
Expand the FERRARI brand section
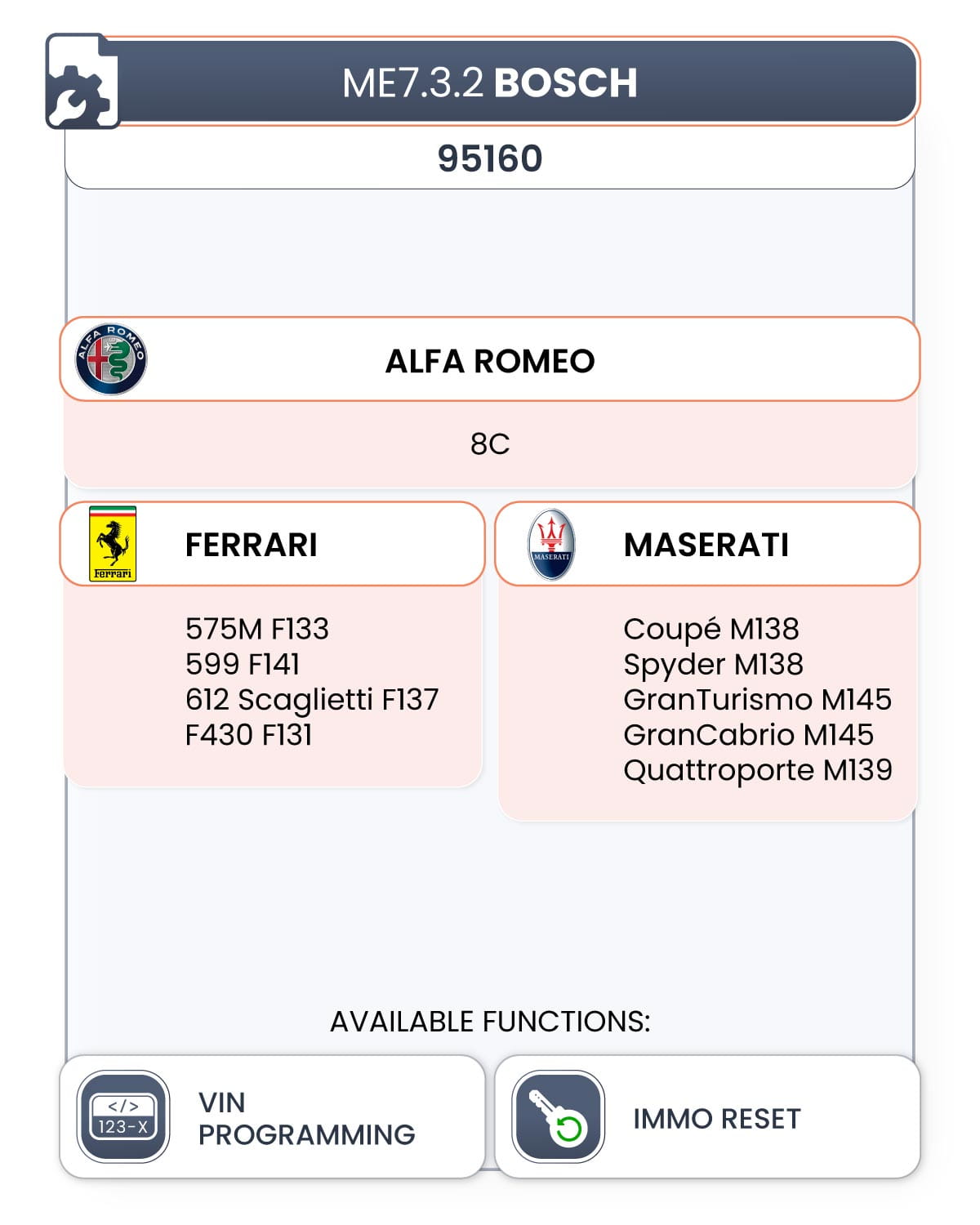coord(273,544)
